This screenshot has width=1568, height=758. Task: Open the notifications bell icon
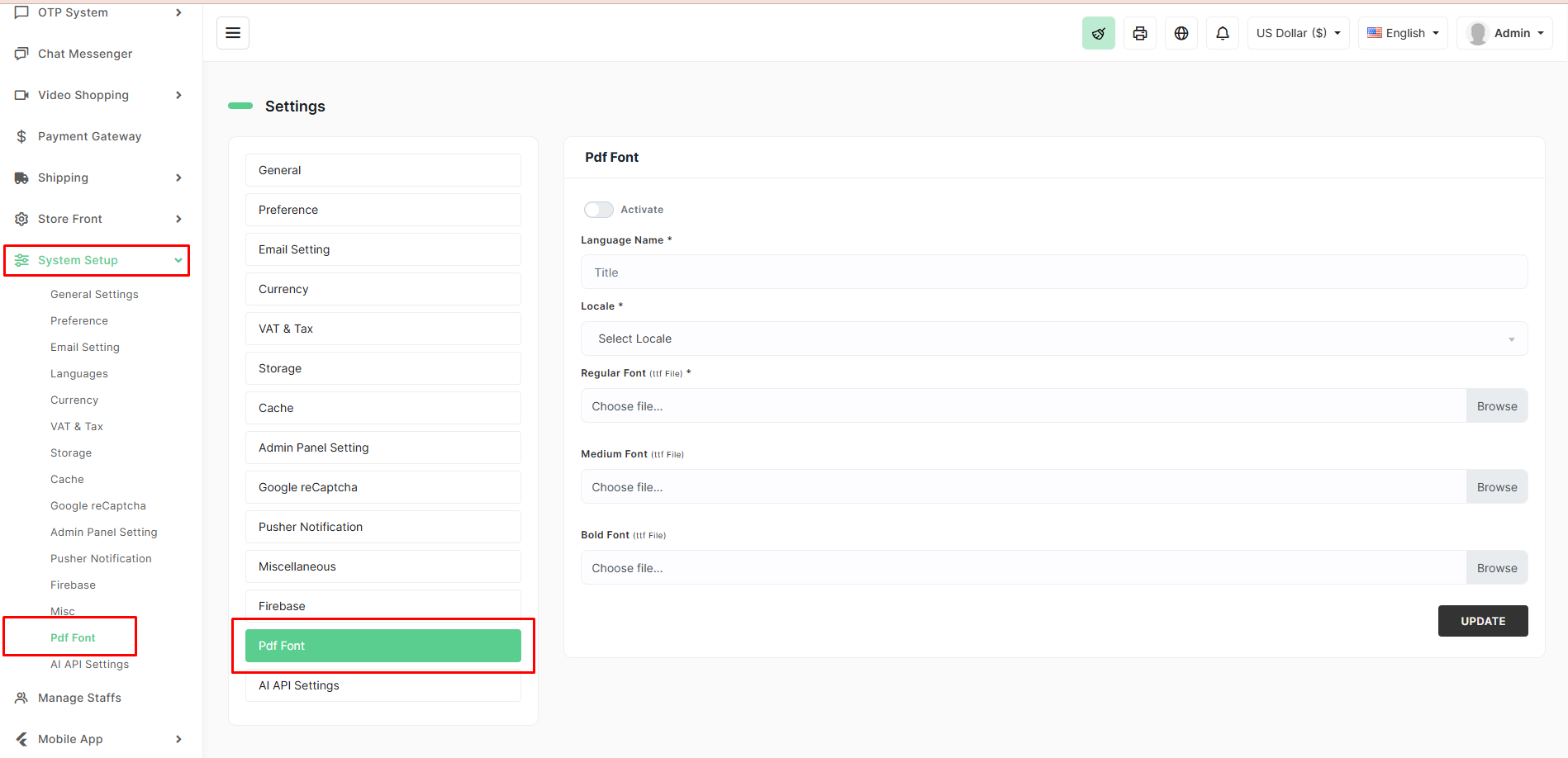(1222, 33)
